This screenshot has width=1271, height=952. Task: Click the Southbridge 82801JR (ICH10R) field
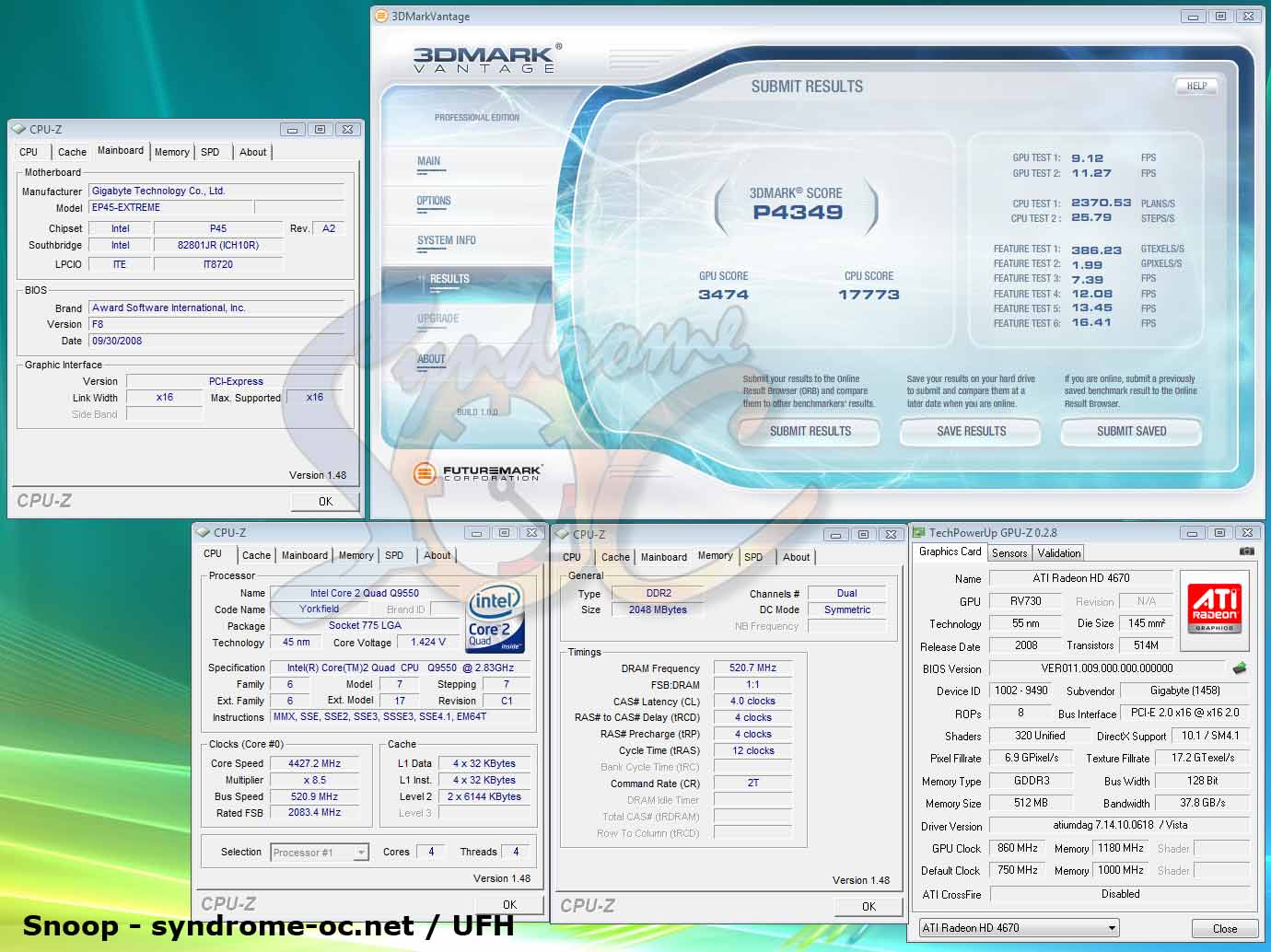point(217,245)
